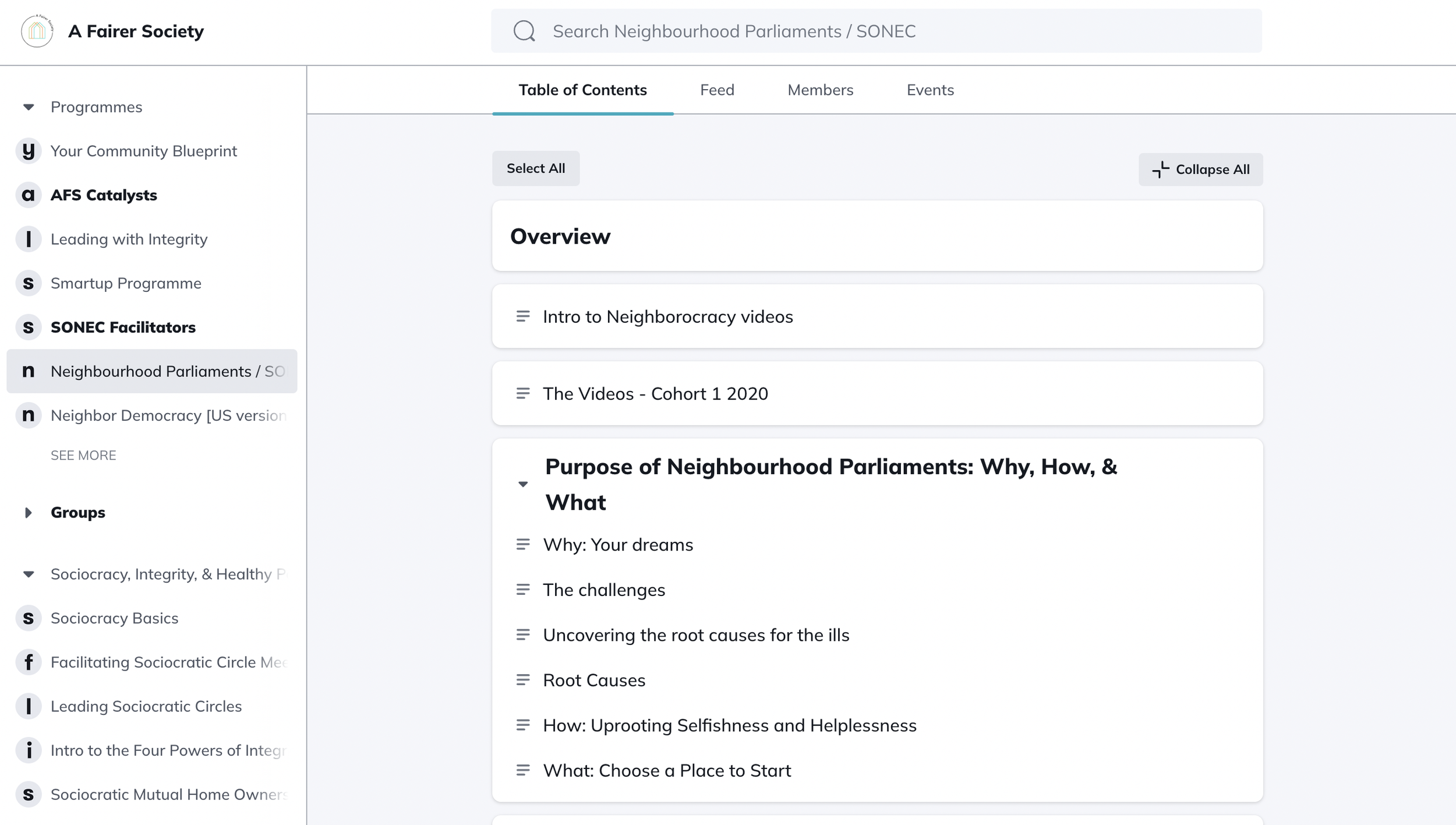This screenshot has width=1456, height=825.
Task: Click the 'a' avatar for AFS Catalysts
Action: coord(28,195)
